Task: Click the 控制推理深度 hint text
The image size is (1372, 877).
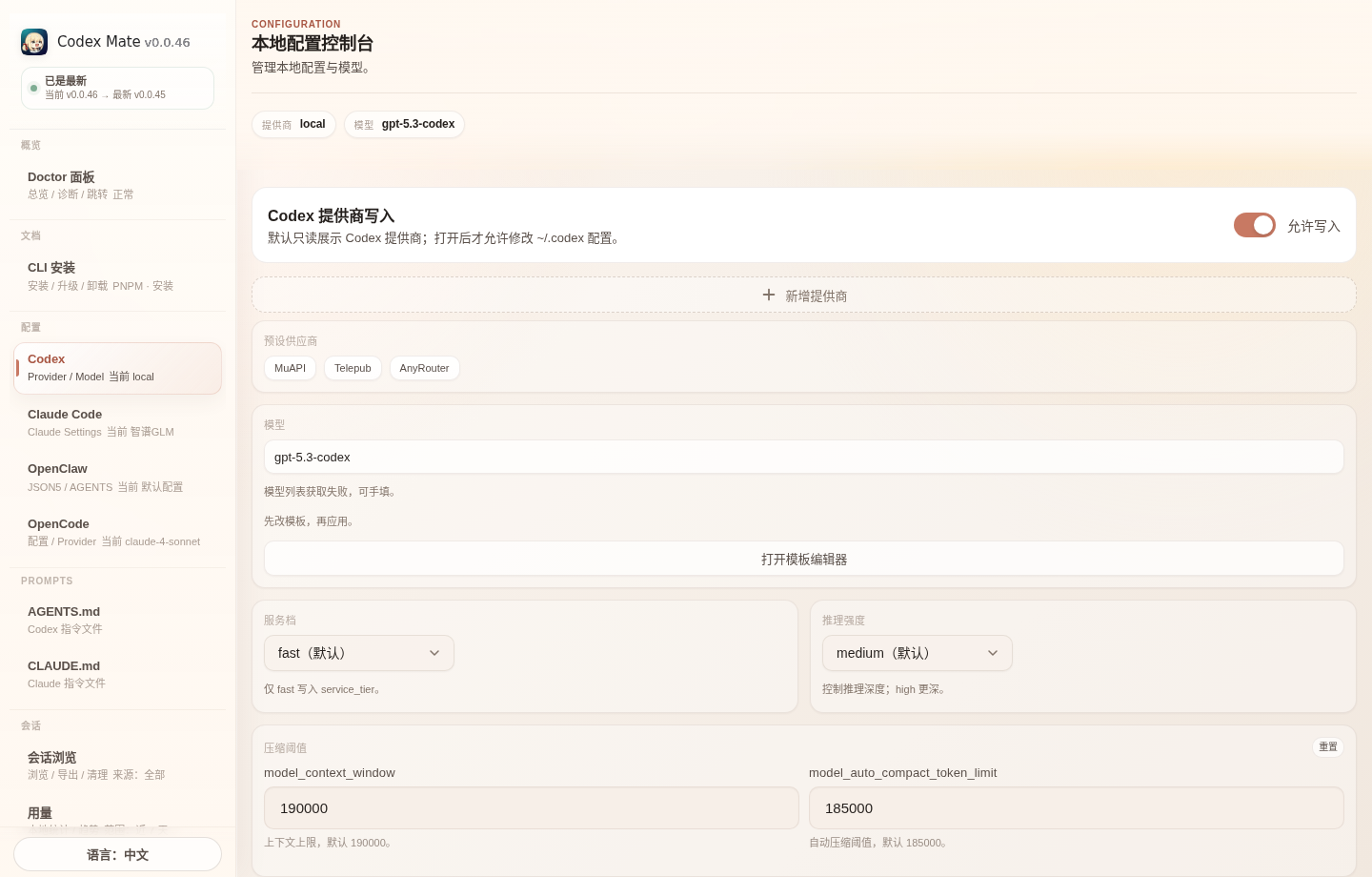Action: [885, 689]
